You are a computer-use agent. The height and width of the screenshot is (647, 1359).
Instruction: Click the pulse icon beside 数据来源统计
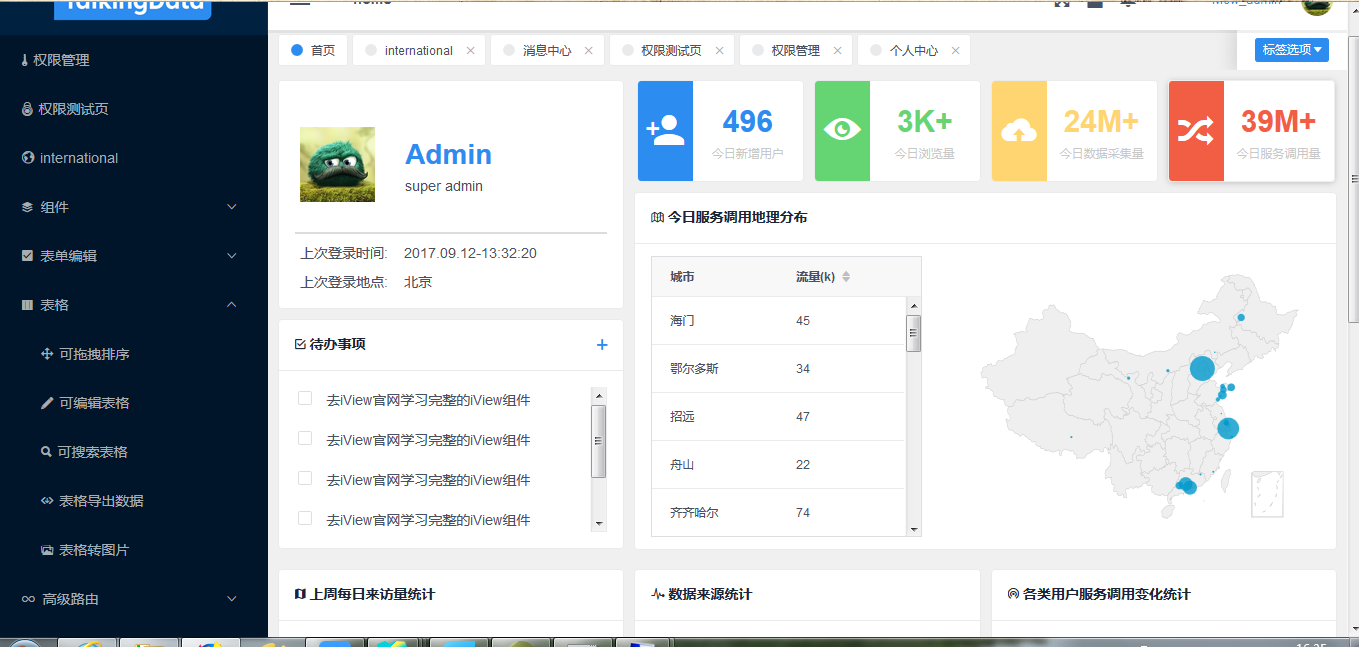(657, 594)
